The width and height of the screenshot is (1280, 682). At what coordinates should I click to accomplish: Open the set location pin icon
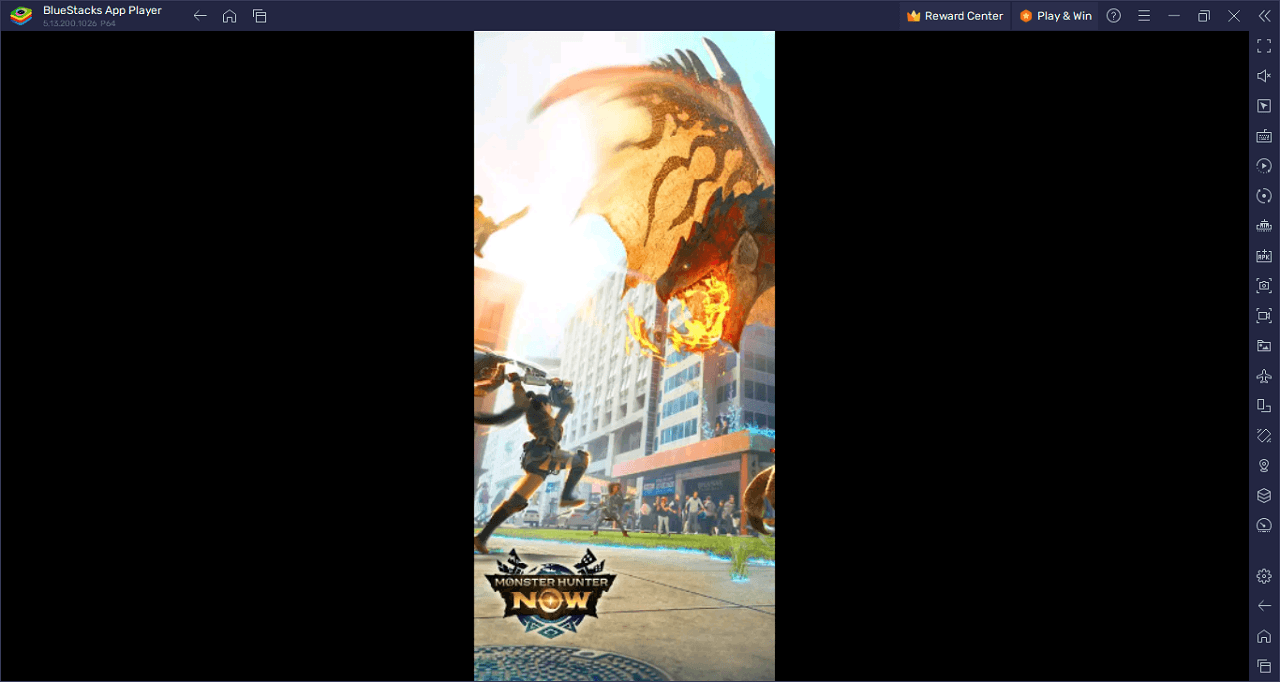coord(1264,466)
